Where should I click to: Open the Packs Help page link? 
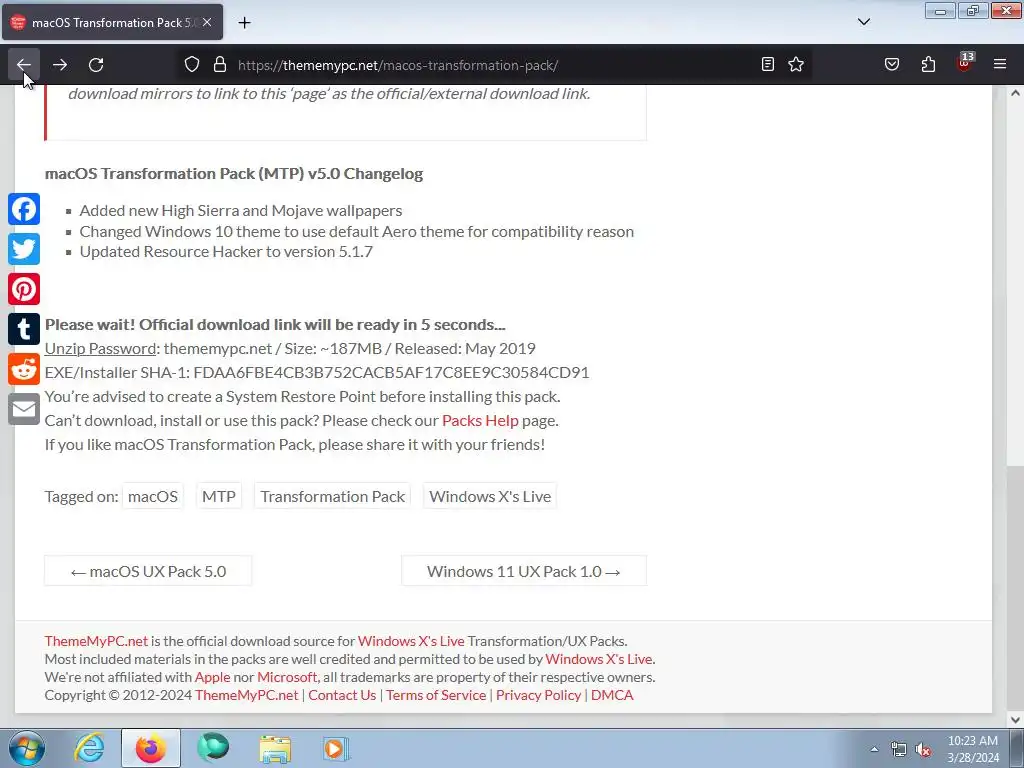pyautogui.click(x=480, y=421)
